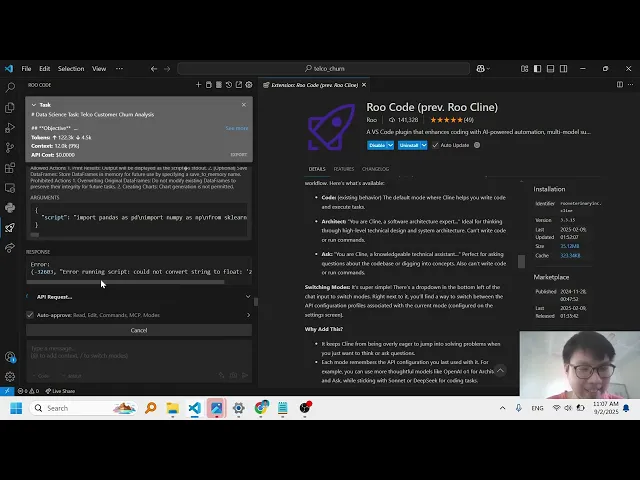The height and width of the screenshot is (480, 640).
Task: Click the Uninstall extension button
Action: coord(409,145)
